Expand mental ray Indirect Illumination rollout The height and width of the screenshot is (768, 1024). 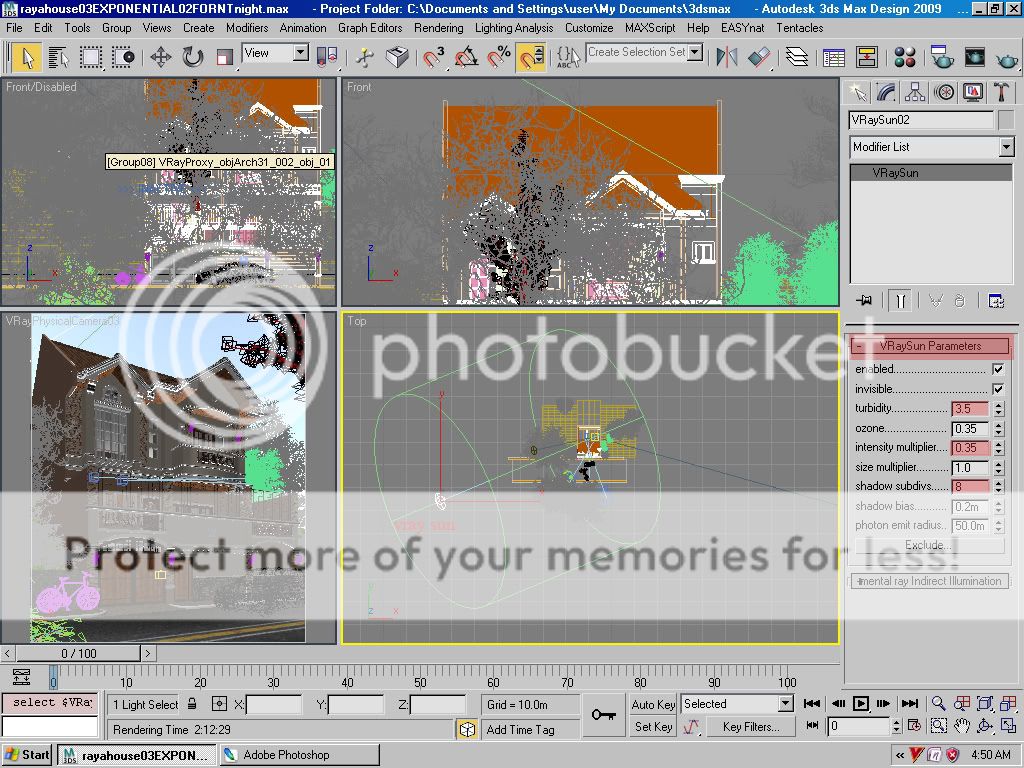tap(930, 581)
